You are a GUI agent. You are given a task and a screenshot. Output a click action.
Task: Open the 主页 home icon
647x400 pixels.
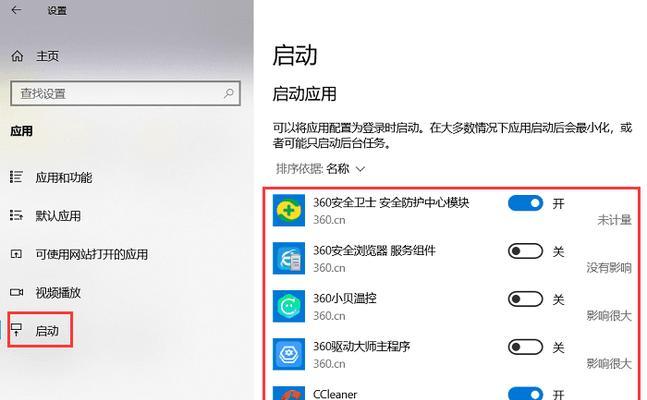click(17, 56)
